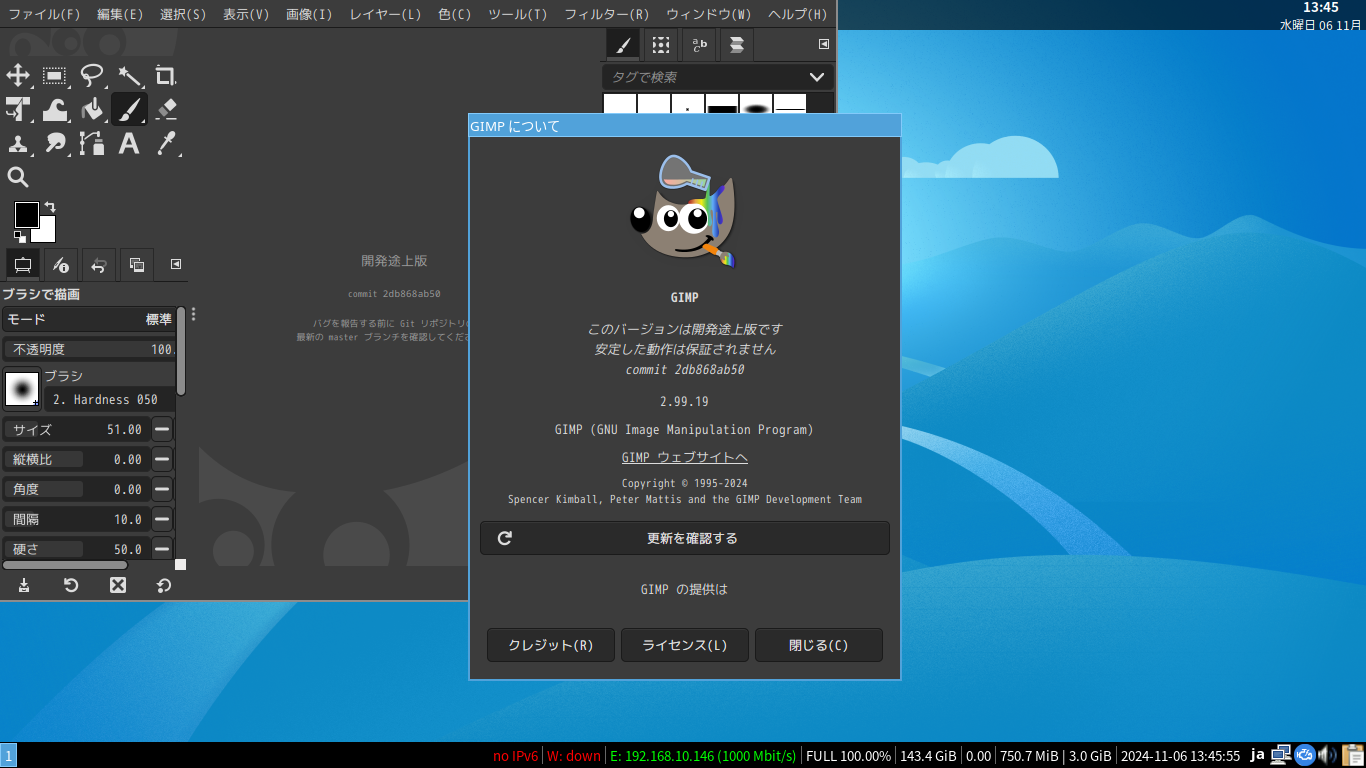This screenshot has width=1366, height=768.
Task: Restore tool preset using the restore icon
Action: 71,585
